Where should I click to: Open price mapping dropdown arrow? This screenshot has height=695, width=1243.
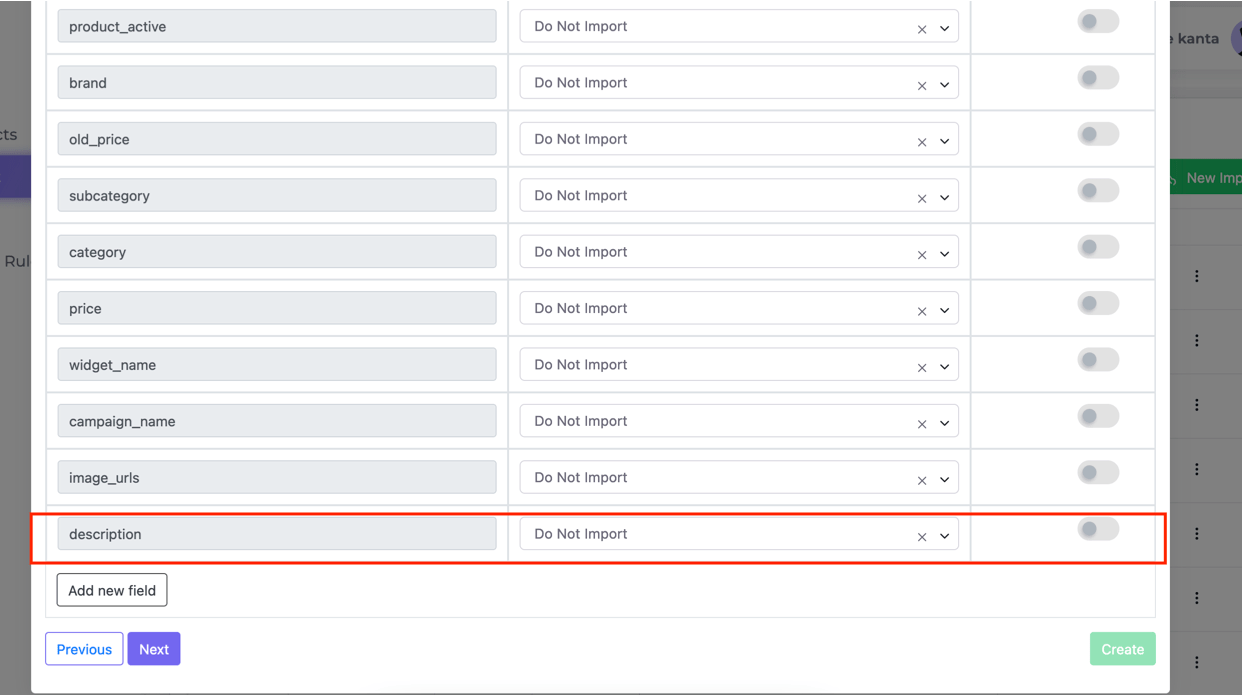point(944,311)
